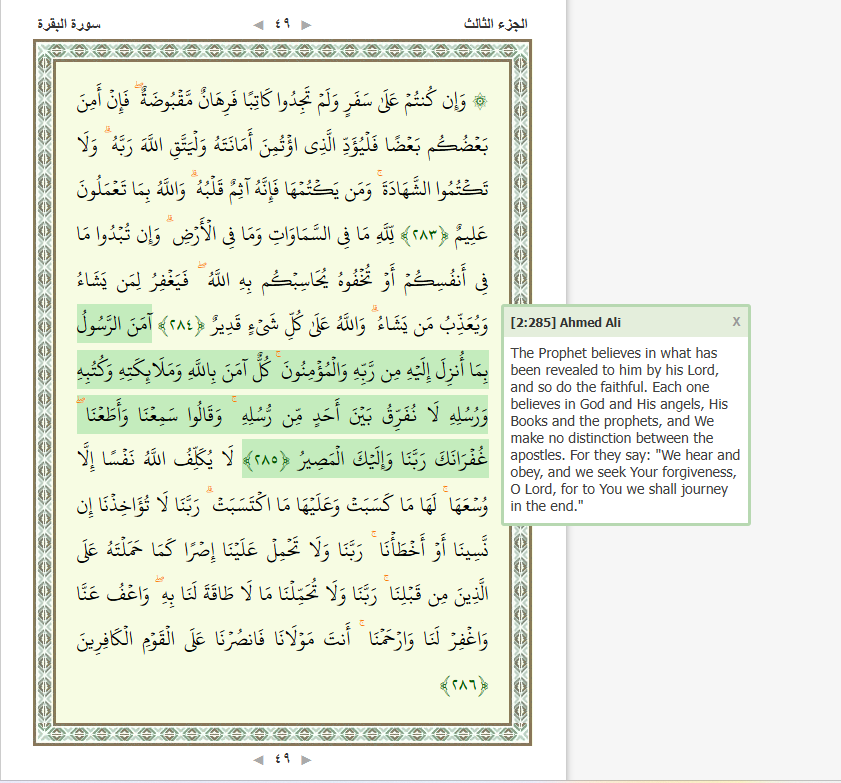Click the hizb ornament starting first line

[480, 101]
